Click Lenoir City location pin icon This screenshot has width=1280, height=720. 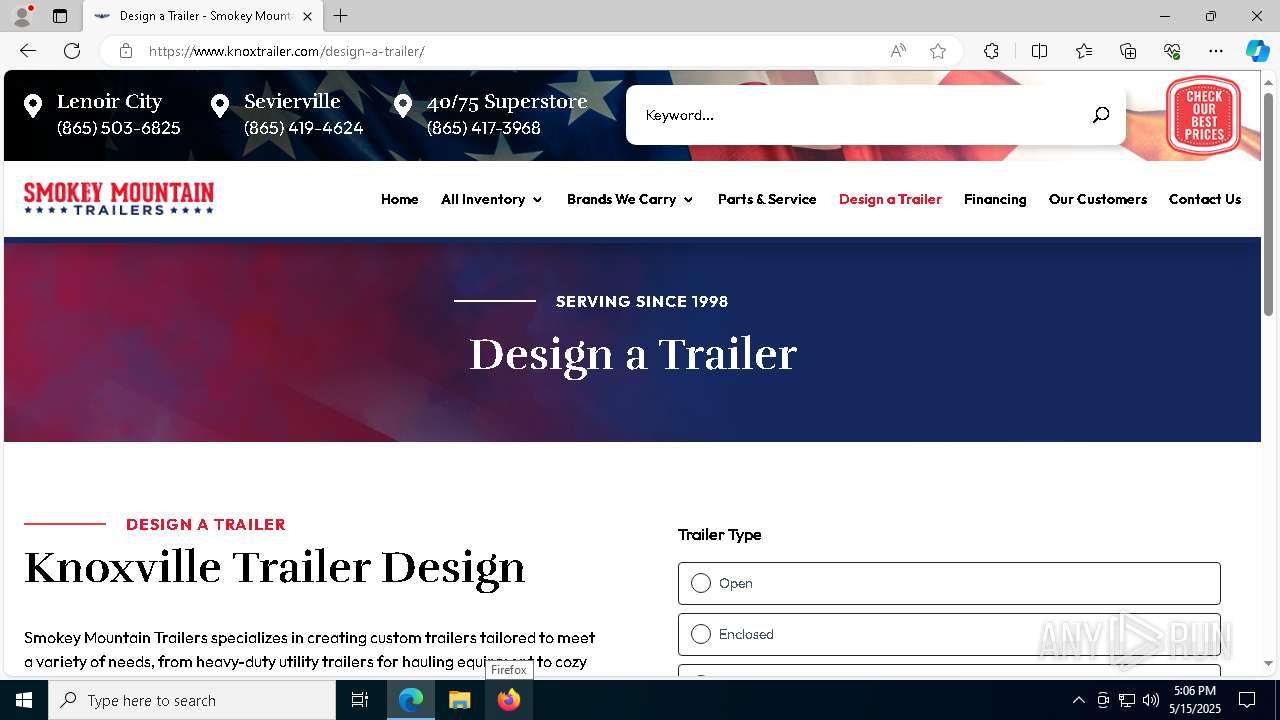tap(33, 106)
